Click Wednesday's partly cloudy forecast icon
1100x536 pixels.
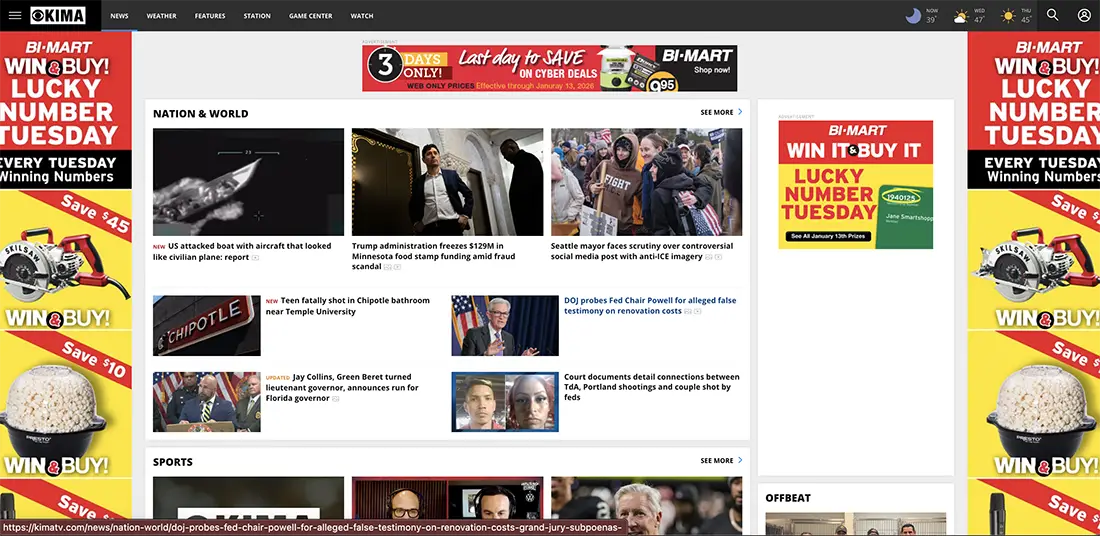(x=960, y=15)
